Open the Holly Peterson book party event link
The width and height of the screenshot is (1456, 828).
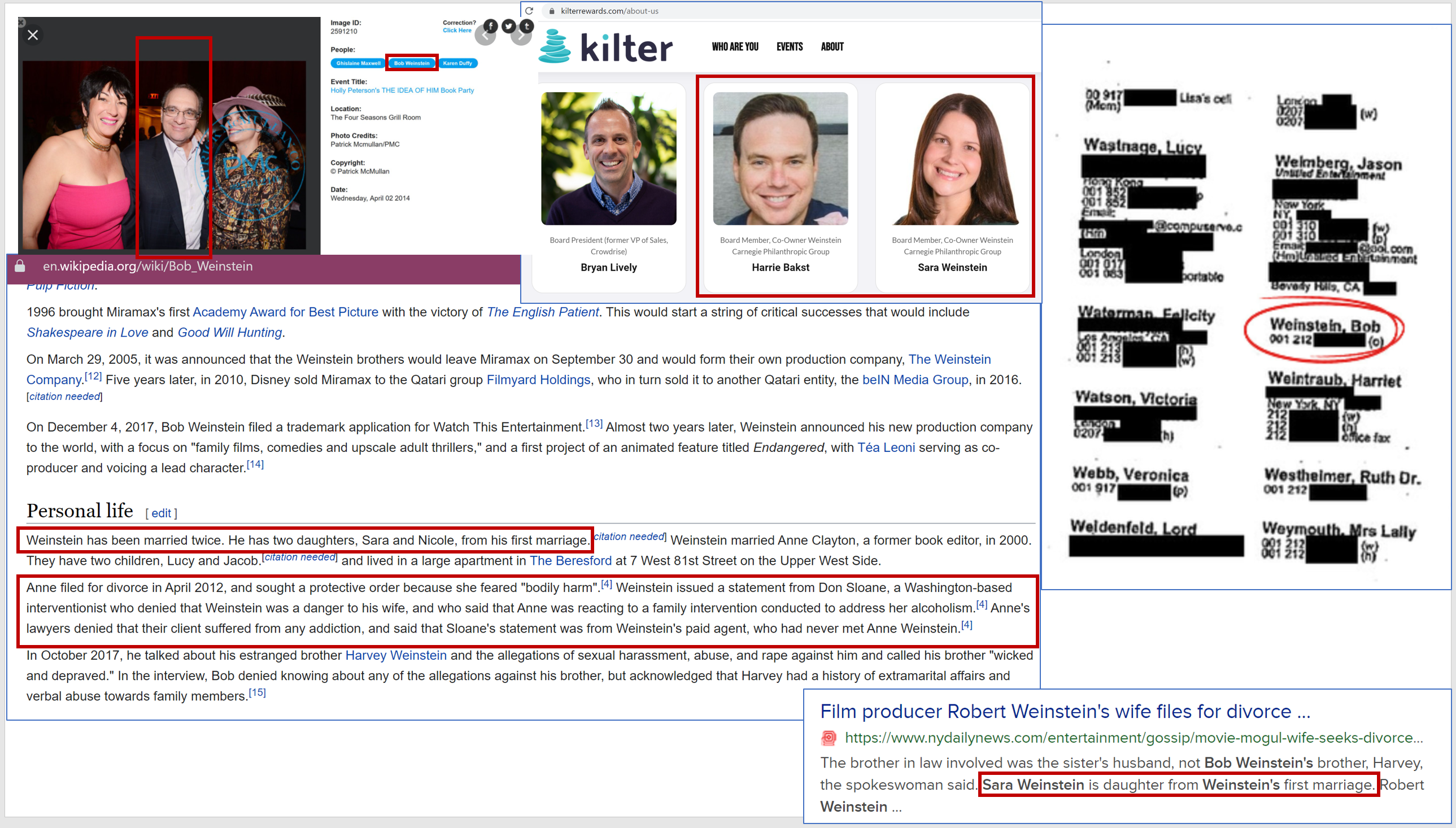click(402, 90)
